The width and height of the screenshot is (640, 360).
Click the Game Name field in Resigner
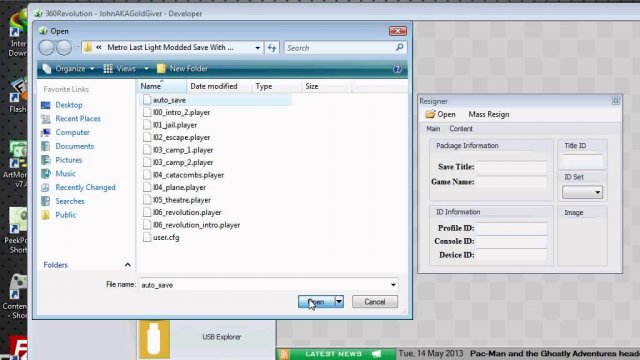tap(512, 182)
